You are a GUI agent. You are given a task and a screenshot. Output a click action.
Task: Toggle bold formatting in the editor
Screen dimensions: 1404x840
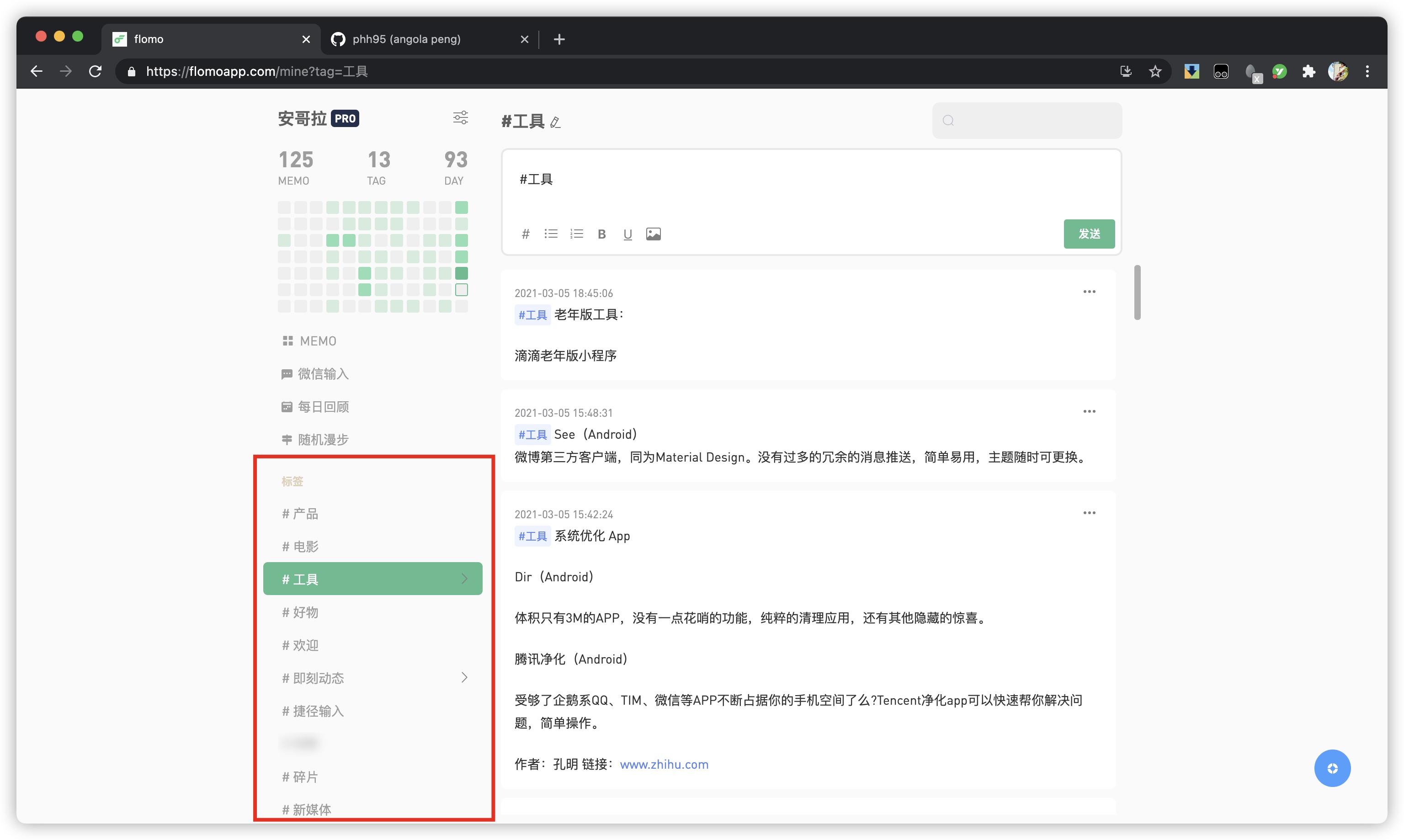pyautogui.click(x=601, y=234)
